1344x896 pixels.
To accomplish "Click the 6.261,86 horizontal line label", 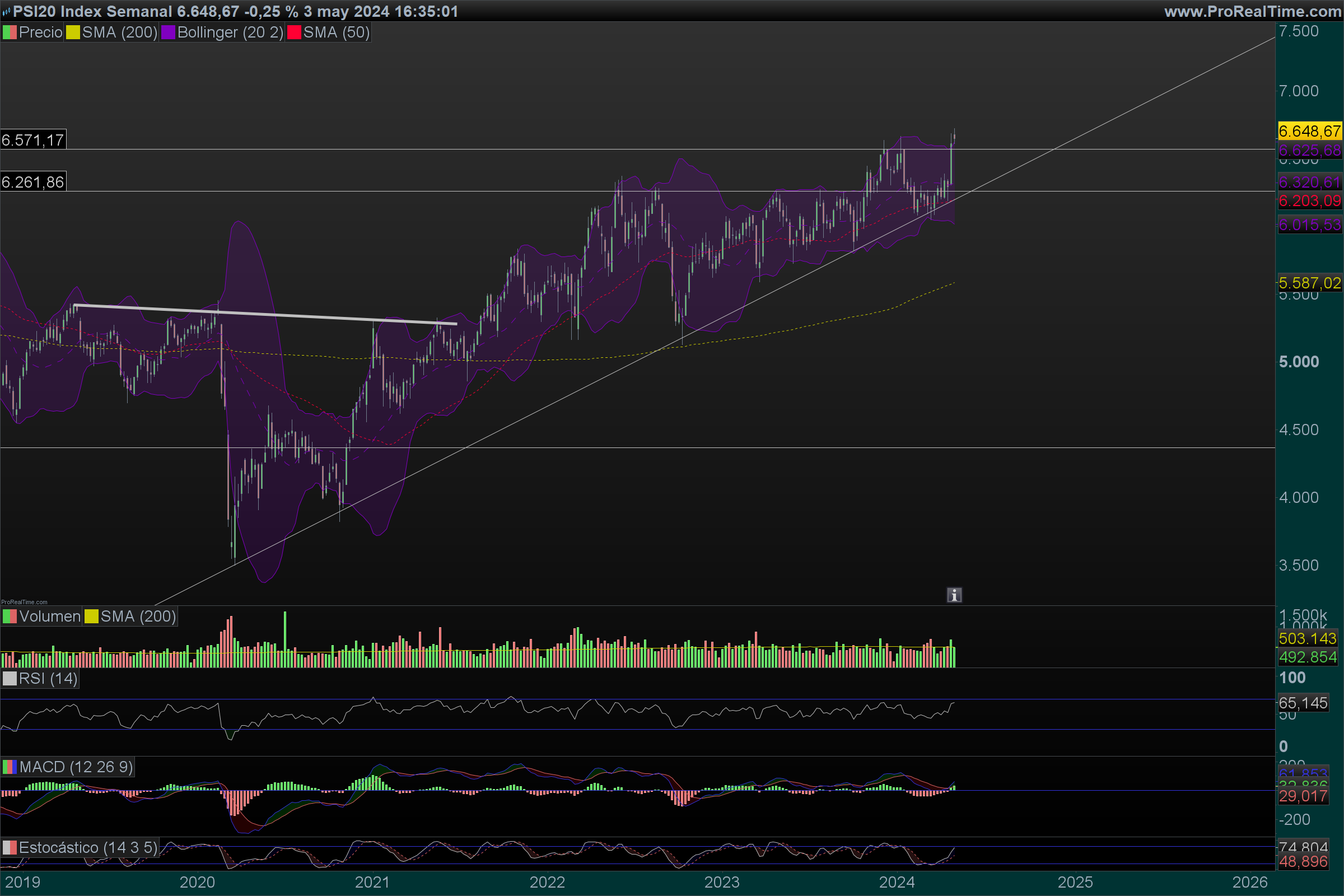I will (x=33, y=183).
